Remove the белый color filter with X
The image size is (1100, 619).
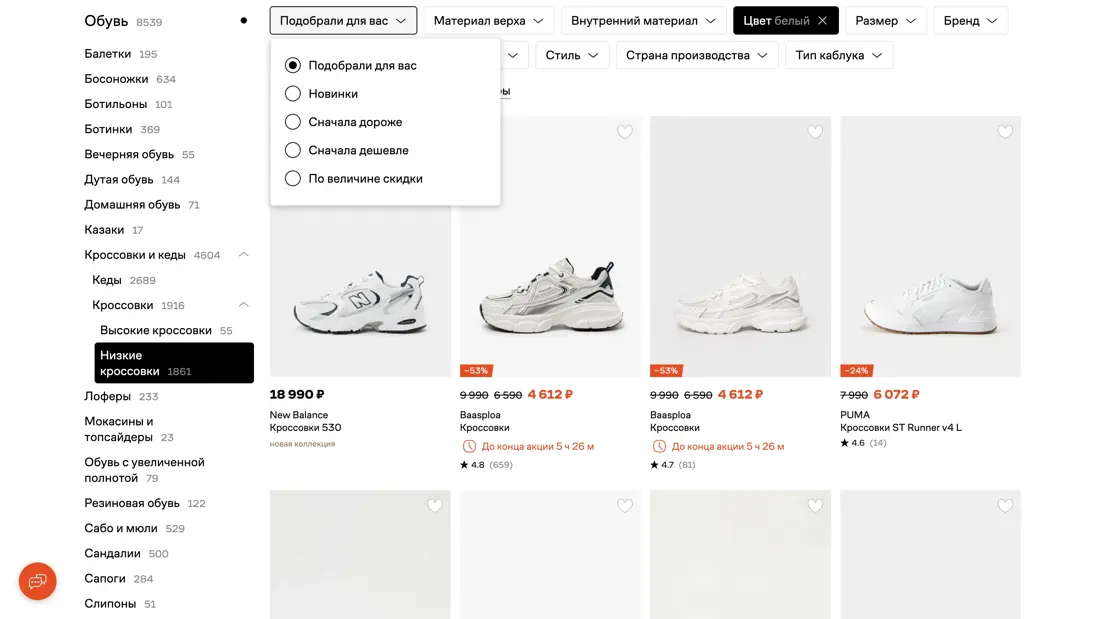pyautogui.click(x=822, y=21)
